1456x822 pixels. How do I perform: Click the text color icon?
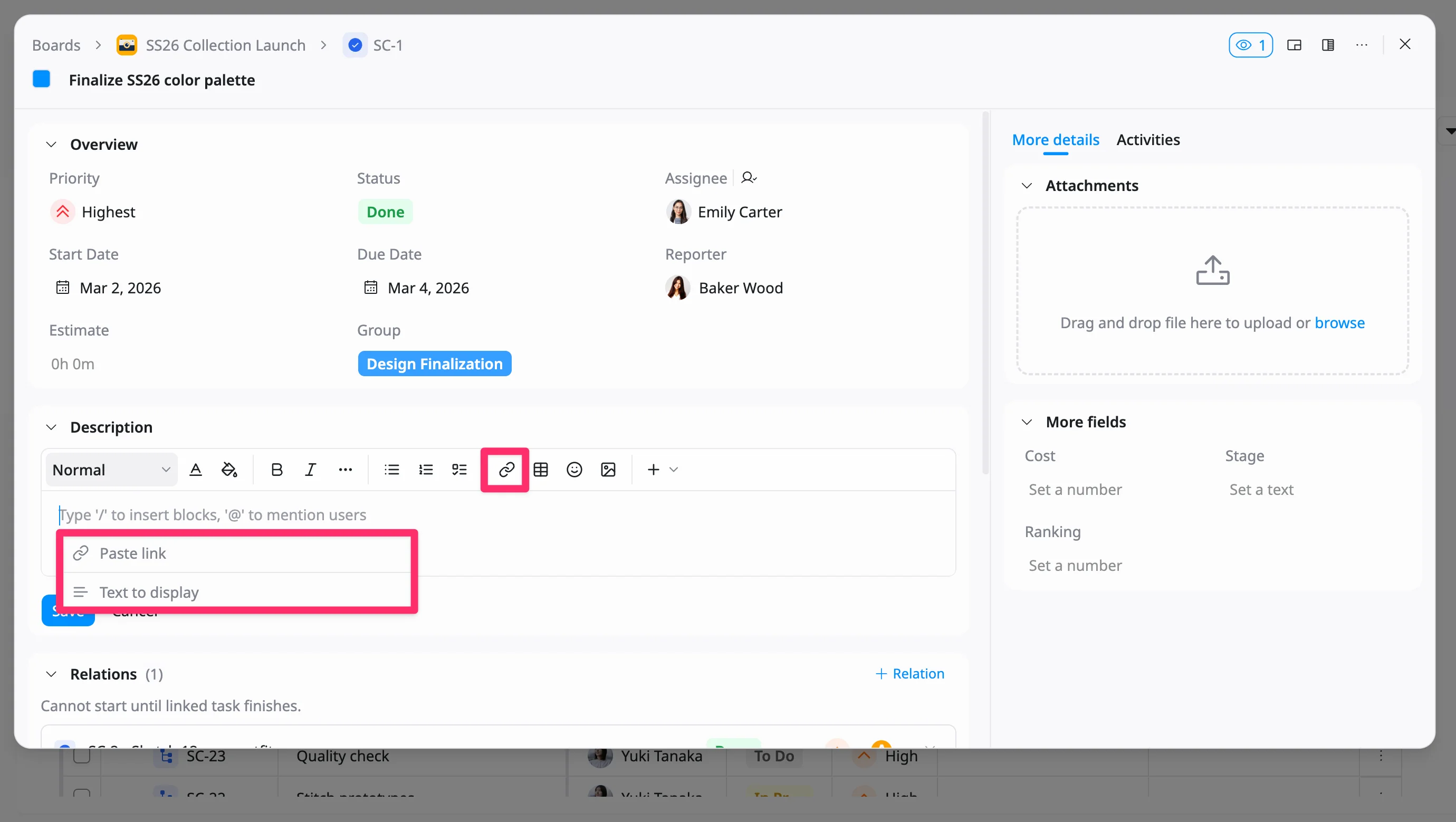[196, 470]
